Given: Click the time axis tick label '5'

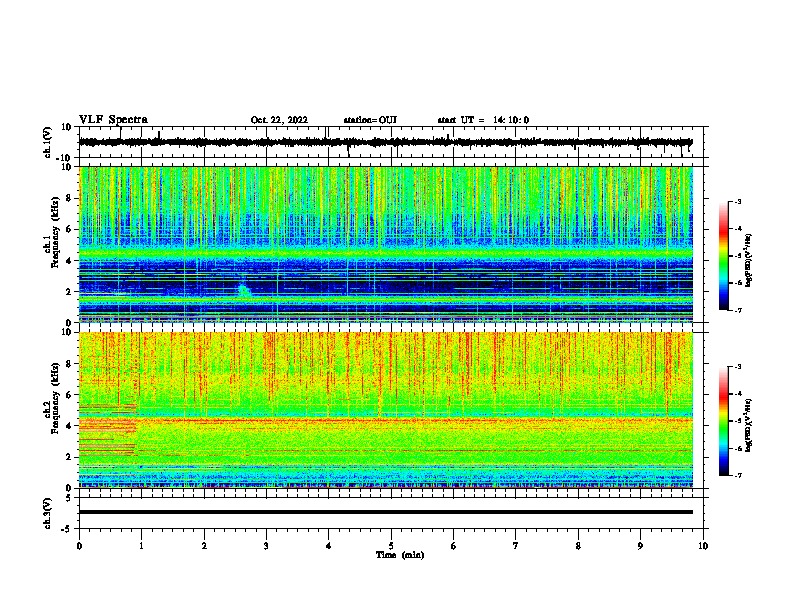Looking at the screenshot, I should (391, 546).
